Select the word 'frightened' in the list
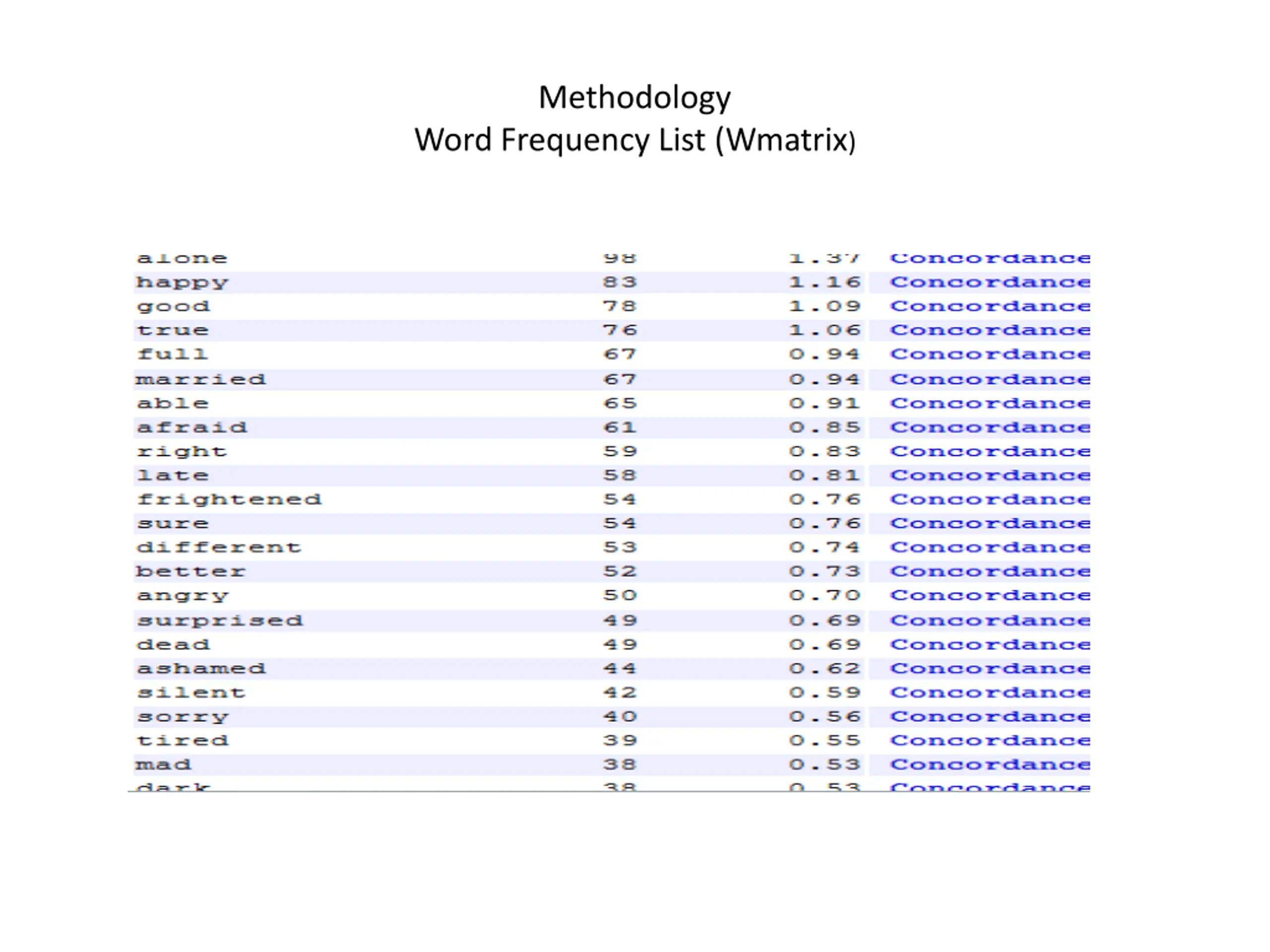Viewport: 1270px width, 952px height. (x=229, y=500)
